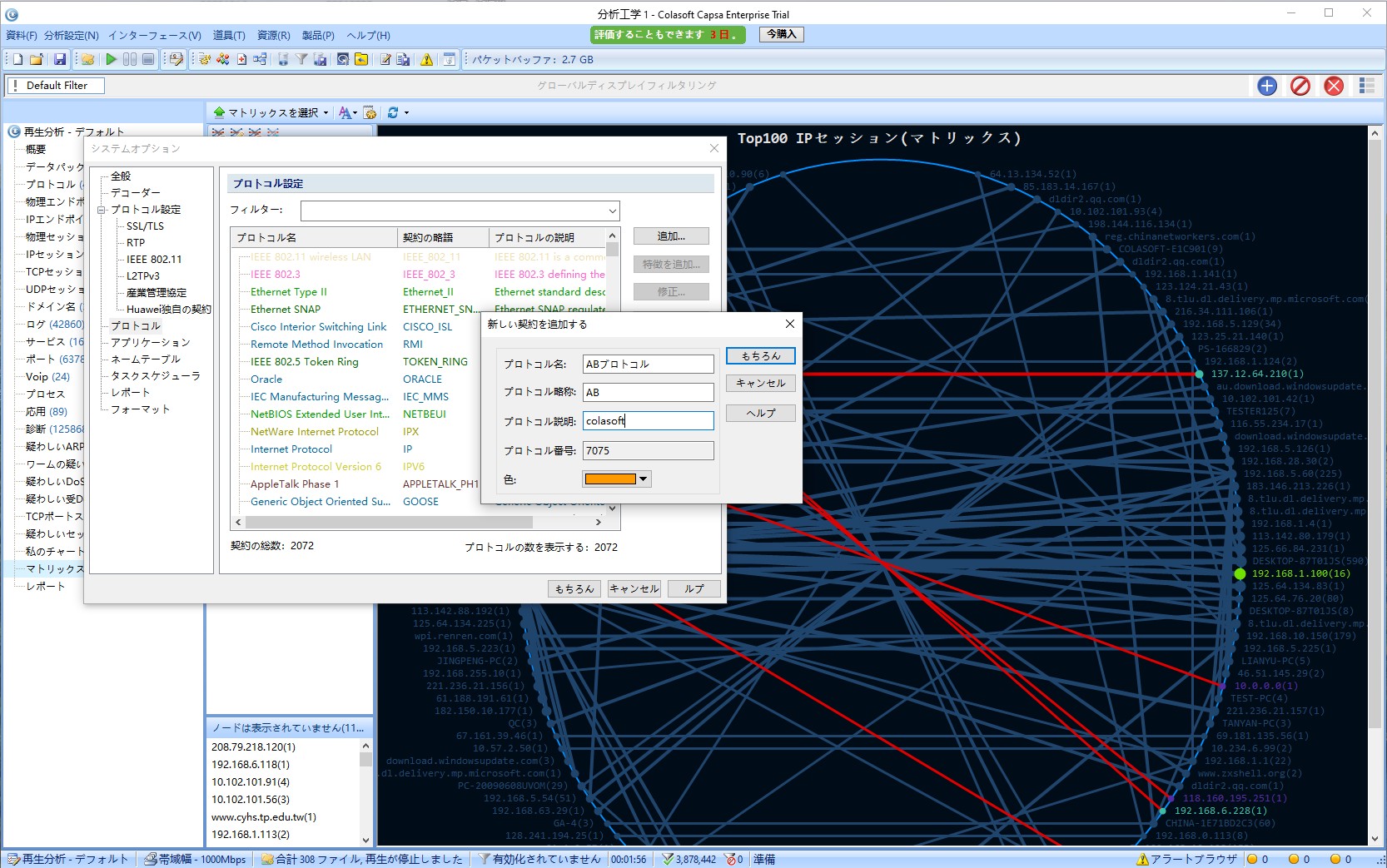Click the 追加... button in protocol settings
This screenshot has height=868, width=1387.
(671, 236)
